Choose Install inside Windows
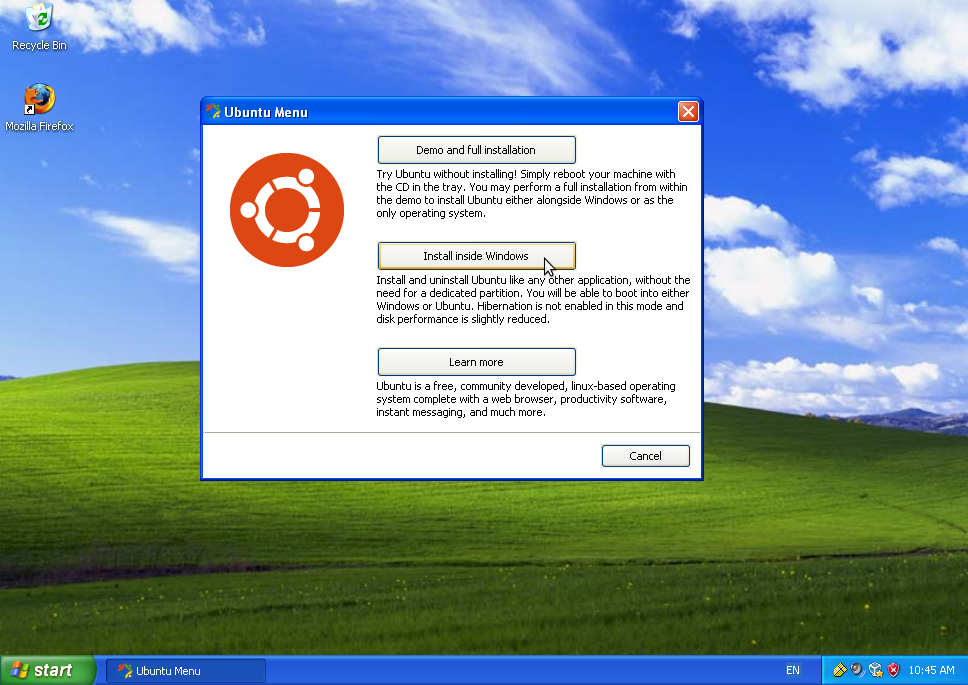 point(477,256)
